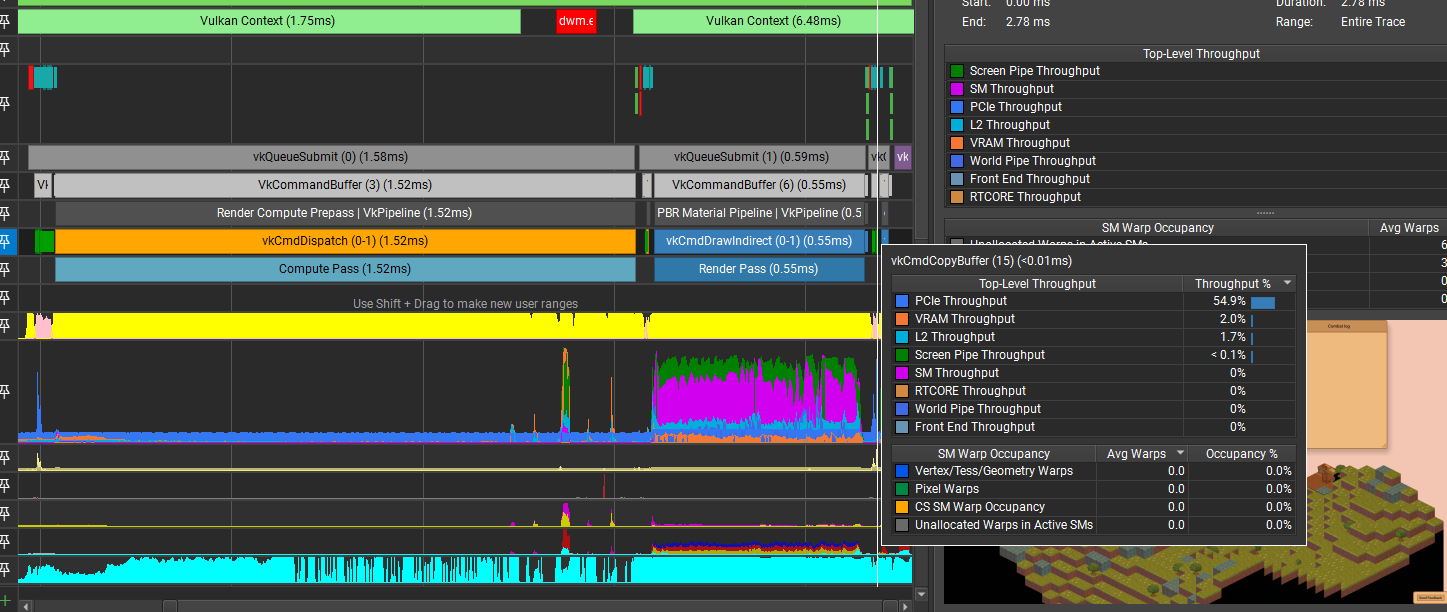1447x612 pixels.
Task: Pin the vkQueueSubmit timeline row
Action: 6,157
